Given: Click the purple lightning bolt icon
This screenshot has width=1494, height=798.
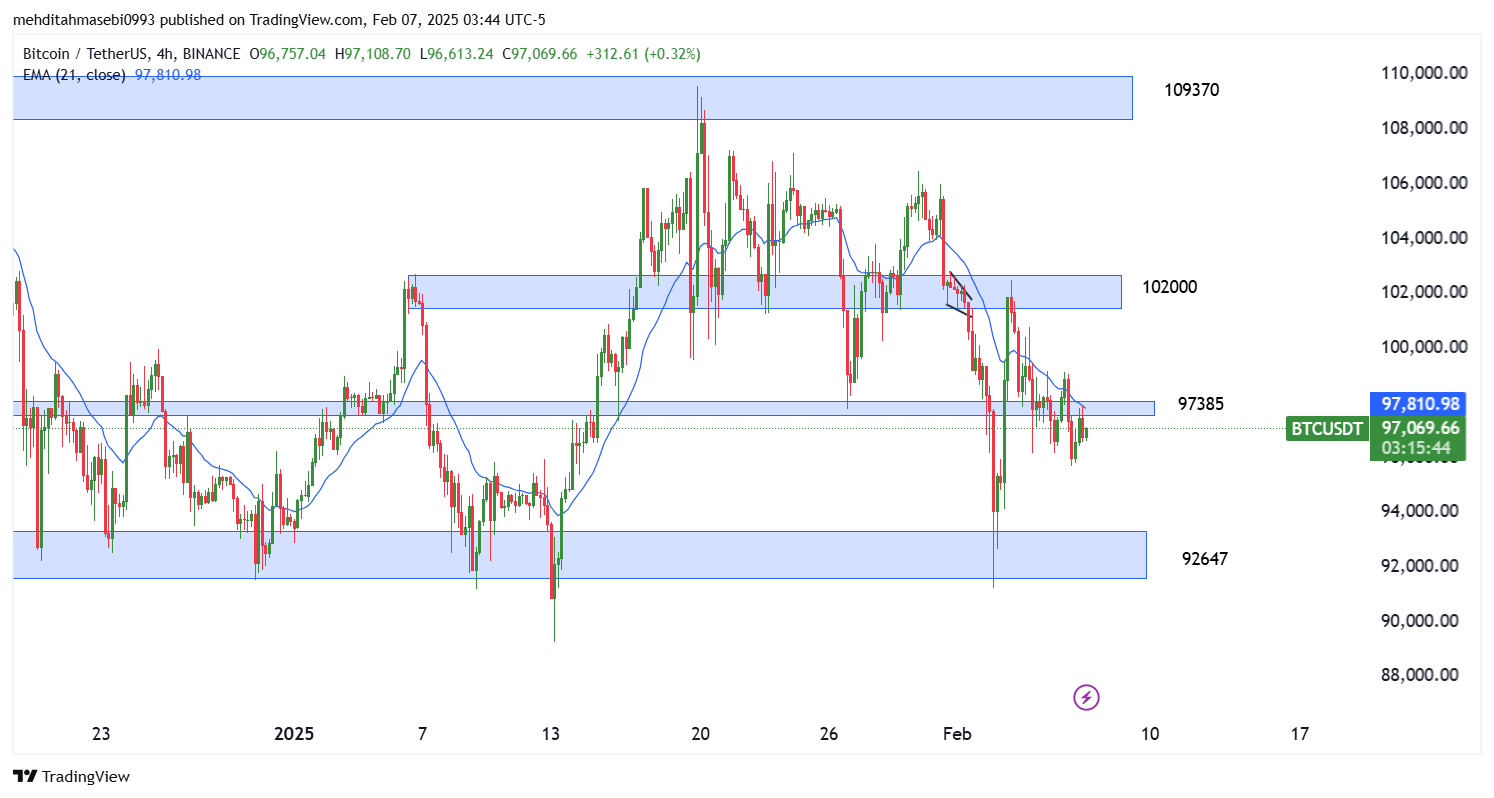Looking at the screenshot, I should click(x=1086, y=697).
